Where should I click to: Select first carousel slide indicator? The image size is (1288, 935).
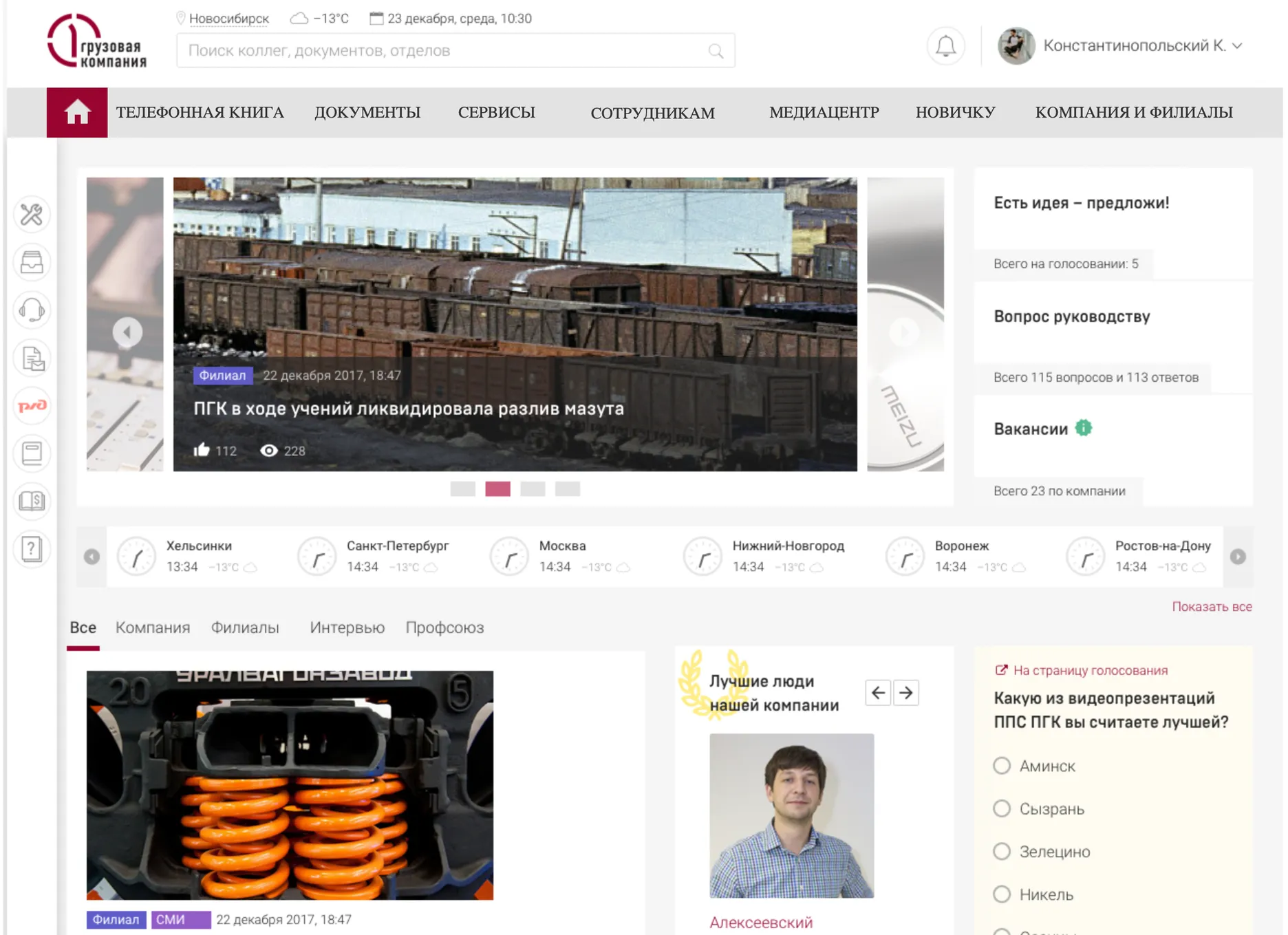click(463, 489)
